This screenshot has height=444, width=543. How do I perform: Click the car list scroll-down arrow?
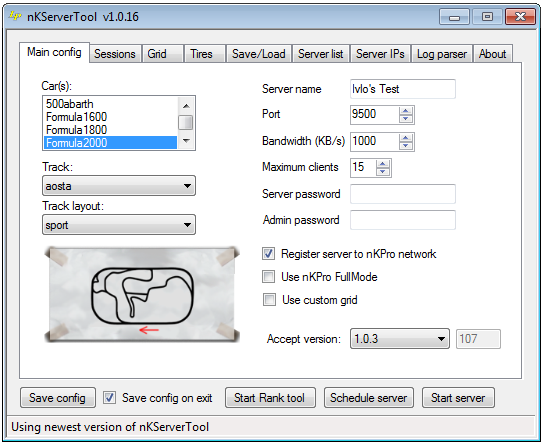(x=186, y=141)
